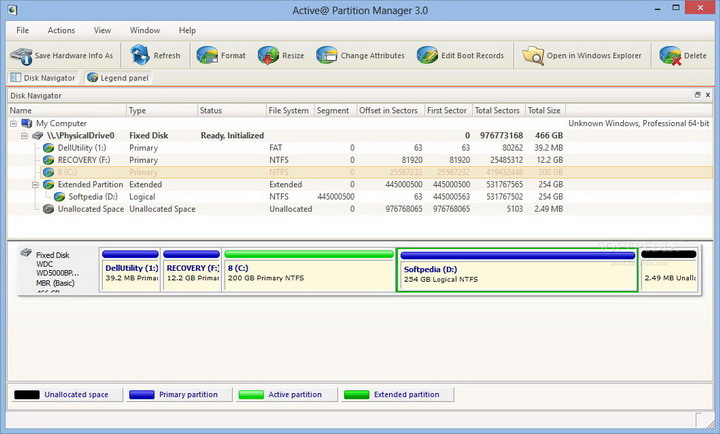Sort by the First Sector column header

tap(448, 110)
